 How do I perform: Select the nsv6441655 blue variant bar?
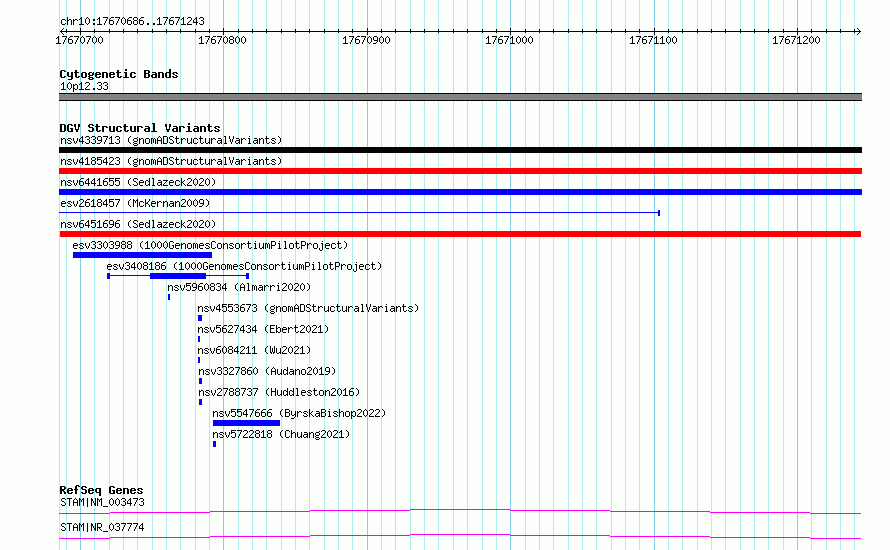pyautogui.click(x=460, y=192)
